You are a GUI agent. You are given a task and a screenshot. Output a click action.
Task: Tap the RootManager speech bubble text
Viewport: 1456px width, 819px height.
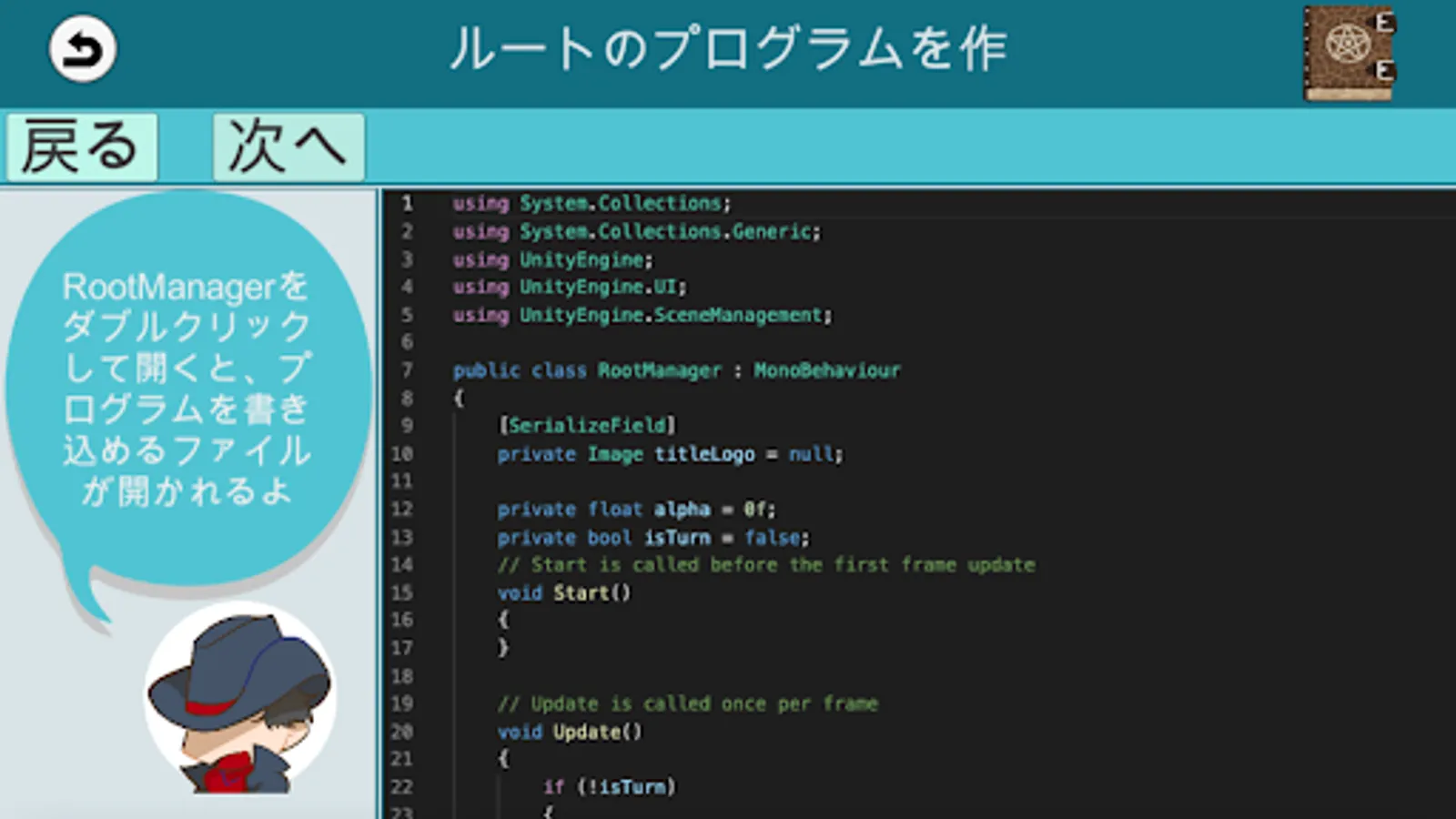click(187, 389)
